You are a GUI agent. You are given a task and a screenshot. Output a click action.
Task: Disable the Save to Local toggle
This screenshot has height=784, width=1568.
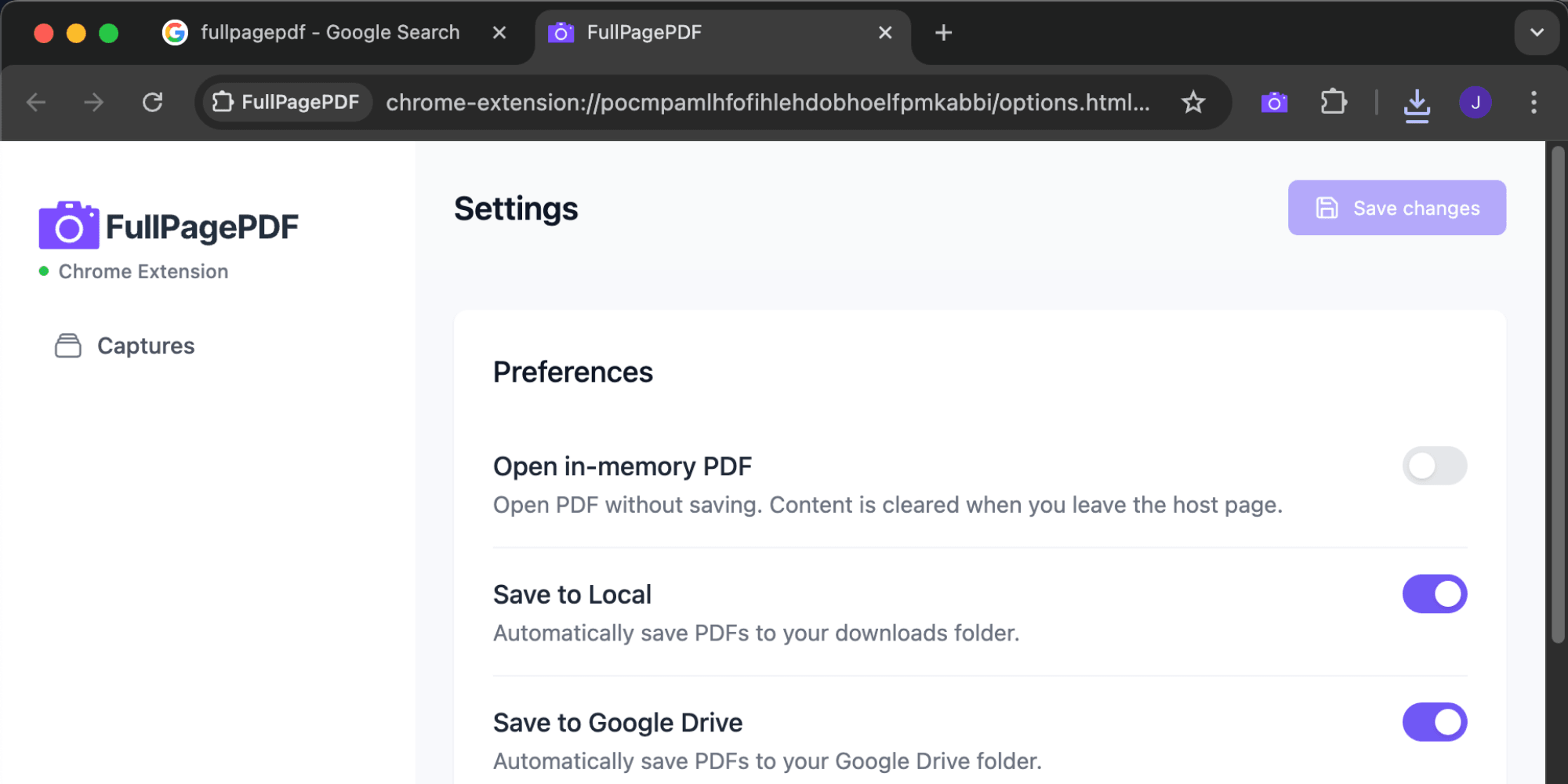pyautogui.click(x=1435, y=593)
